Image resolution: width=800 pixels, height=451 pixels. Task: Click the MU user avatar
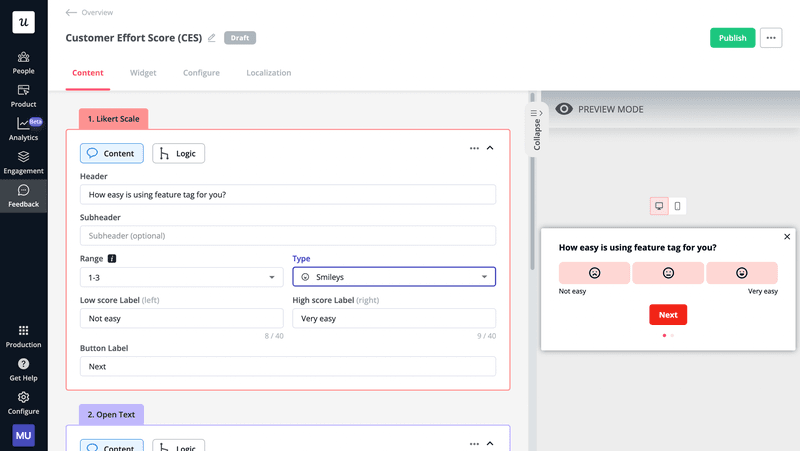[23, 435]
